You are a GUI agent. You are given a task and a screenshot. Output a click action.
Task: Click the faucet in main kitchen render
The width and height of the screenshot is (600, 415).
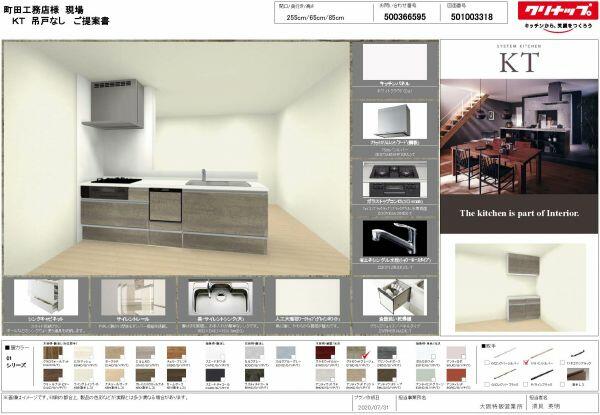[x=204, y=175]
